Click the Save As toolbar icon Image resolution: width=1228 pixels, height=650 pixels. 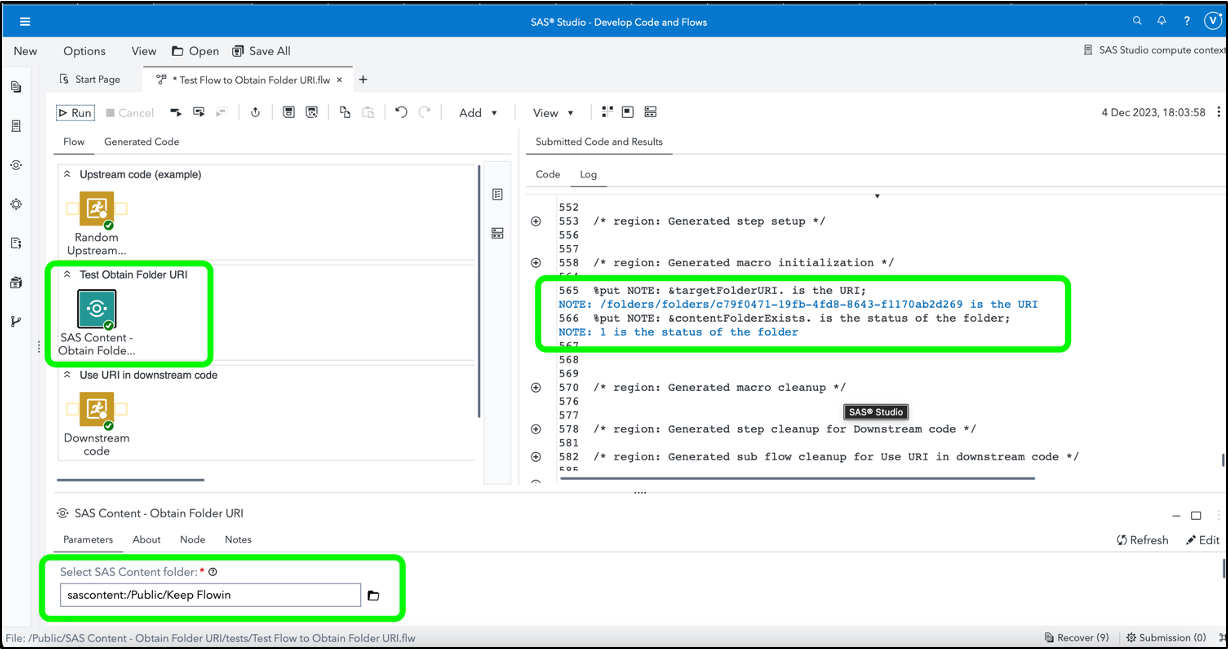click(312, 113)
